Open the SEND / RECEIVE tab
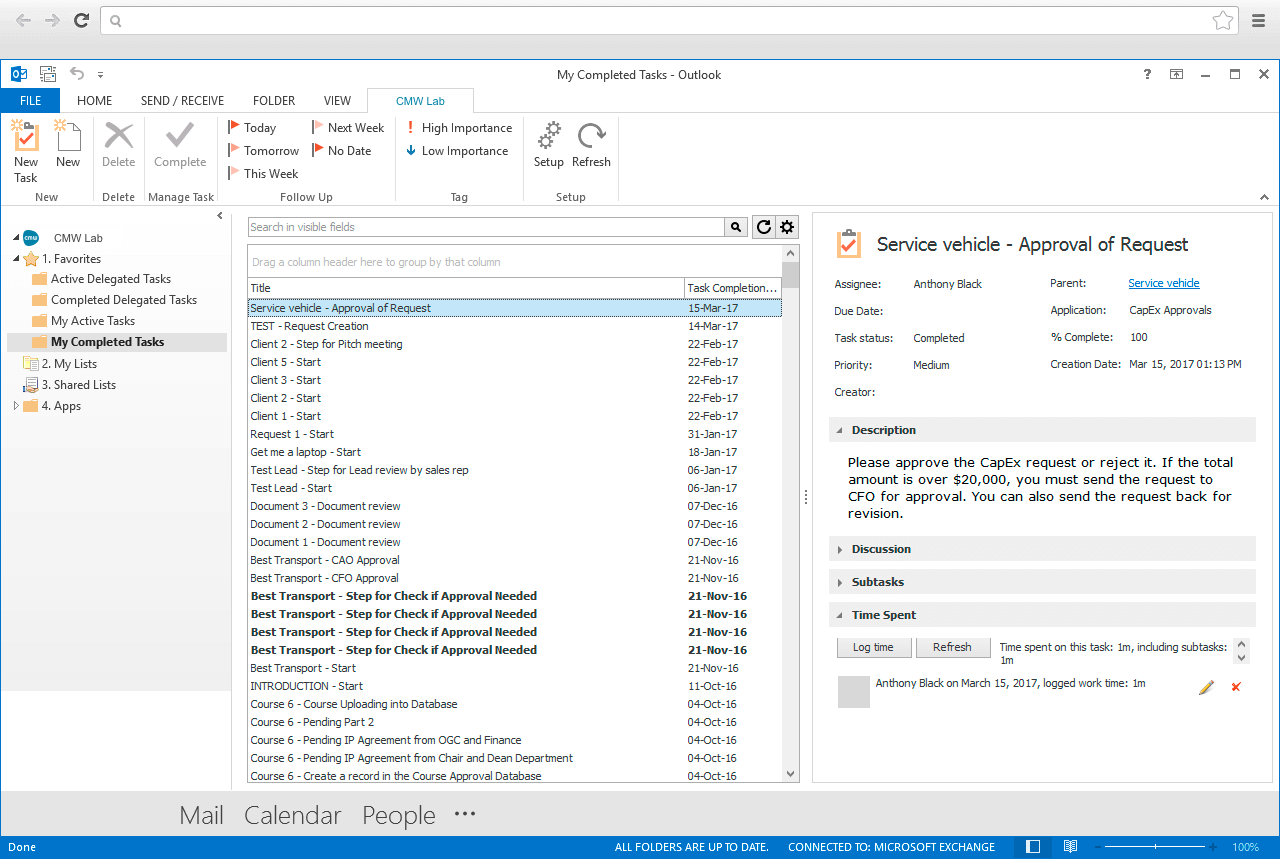Screen dimensions: 1280x859 click(x=182, y=100)
